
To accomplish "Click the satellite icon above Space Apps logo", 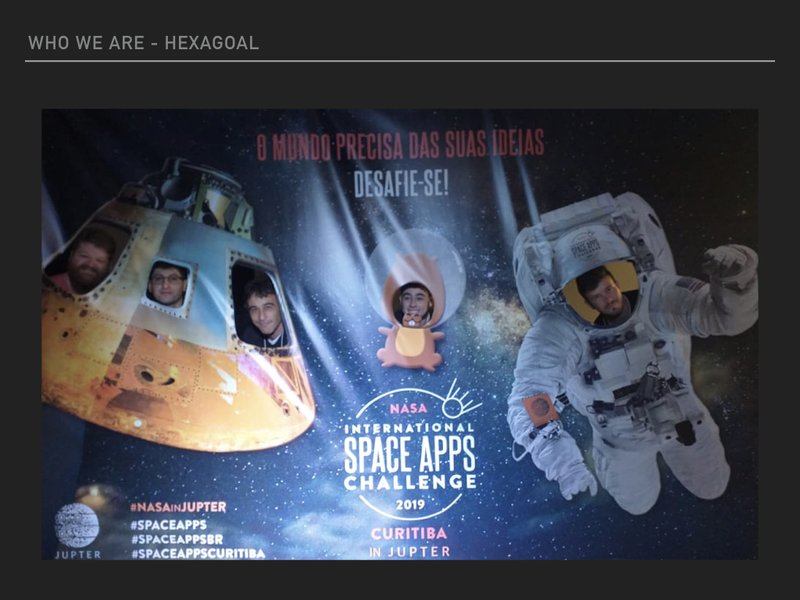I will pos(461,397).
